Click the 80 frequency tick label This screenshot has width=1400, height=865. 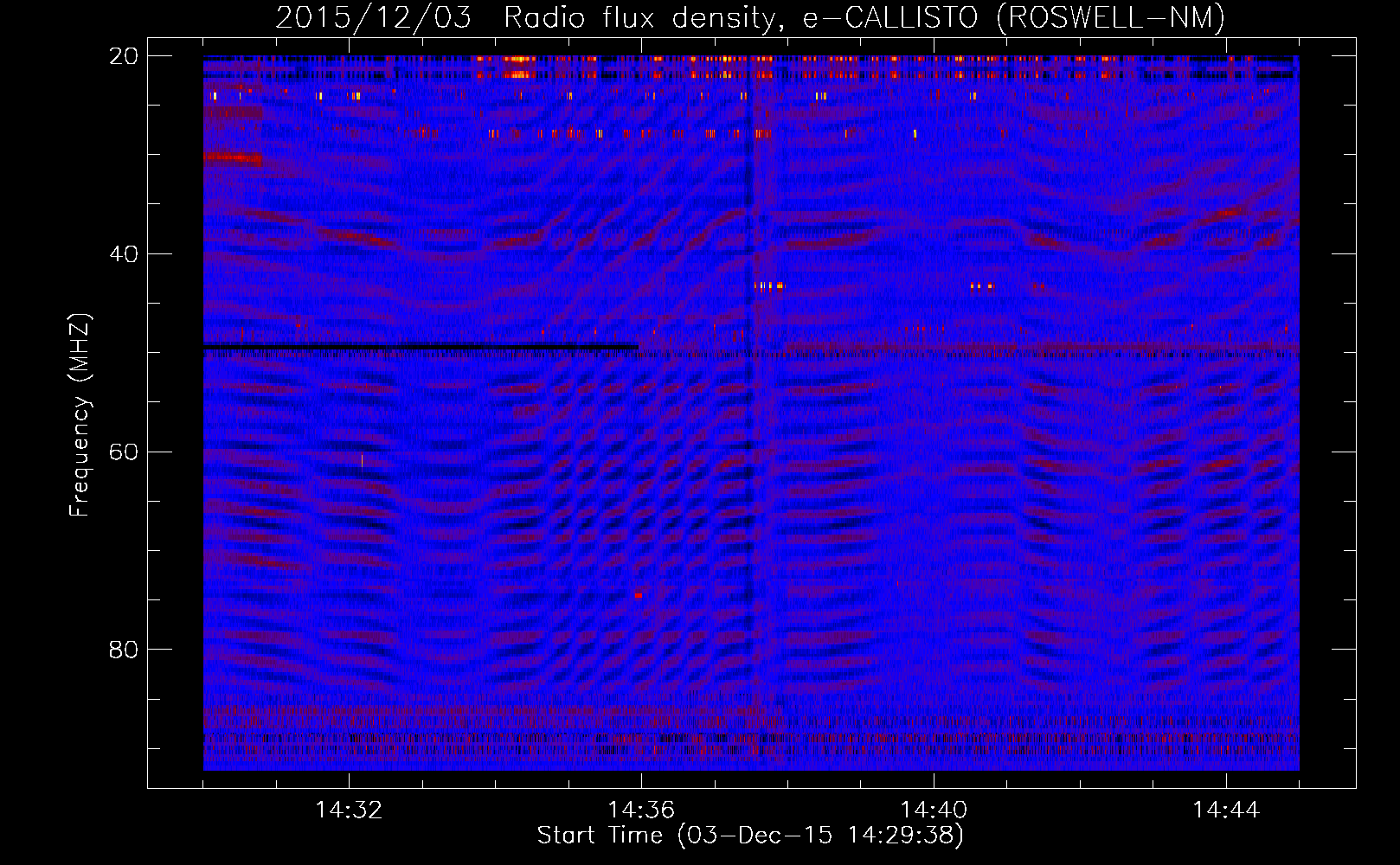coord(124,650)
